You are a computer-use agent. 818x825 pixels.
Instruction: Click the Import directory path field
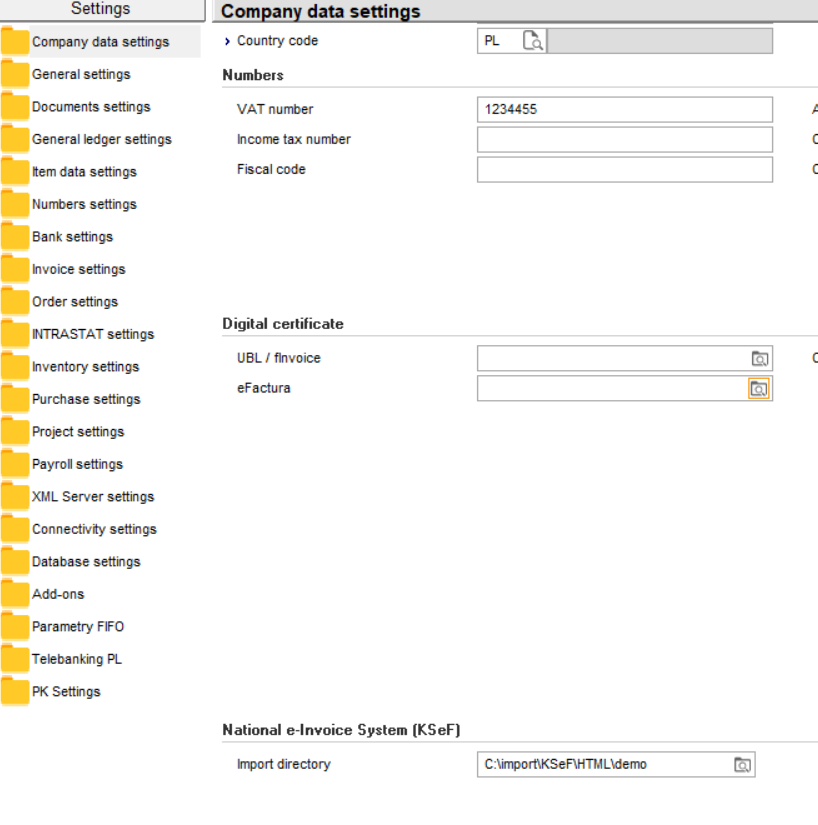(605, 765)
